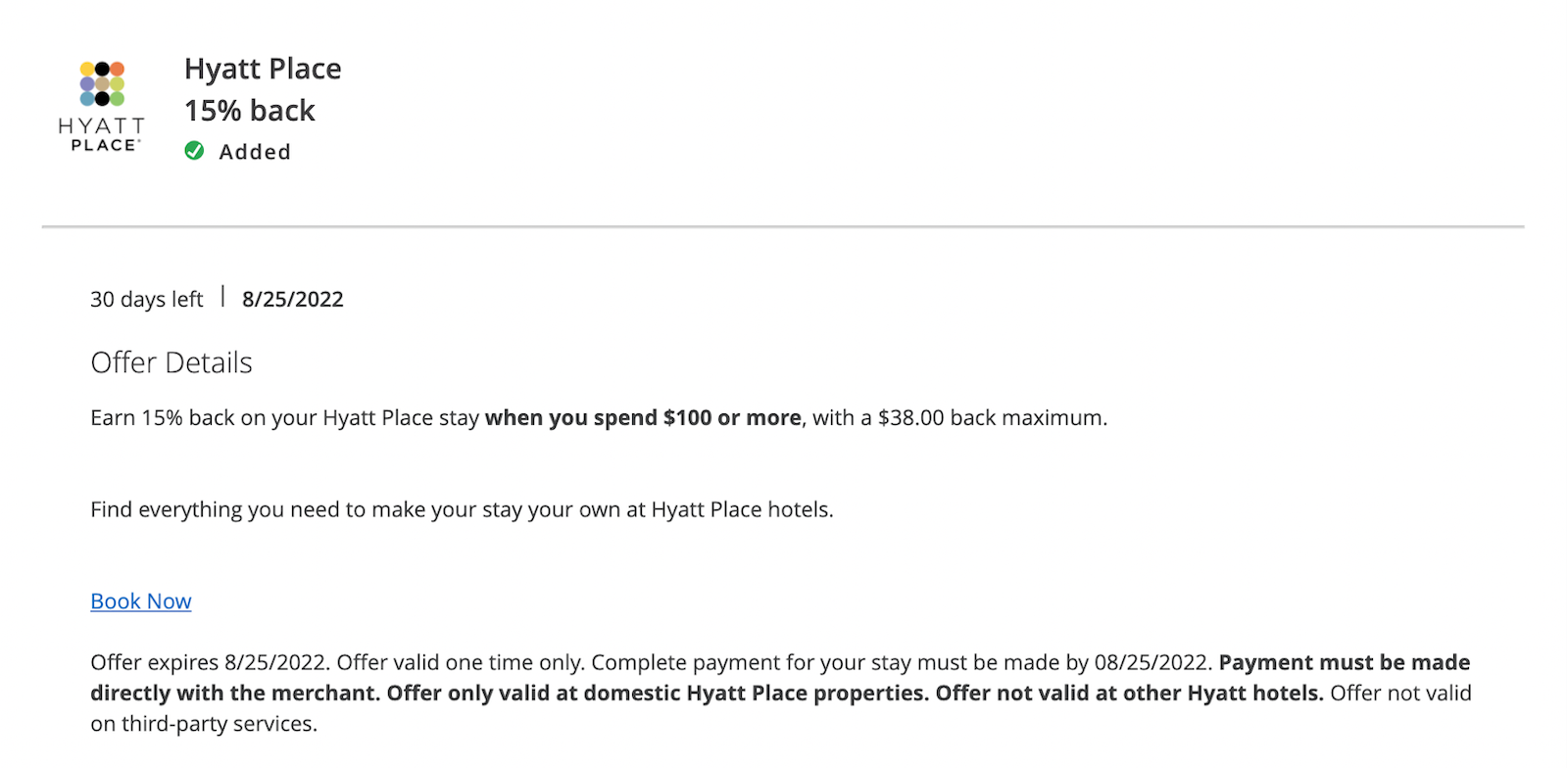Click 'when you spend $100 or more' text

(643, 418)
